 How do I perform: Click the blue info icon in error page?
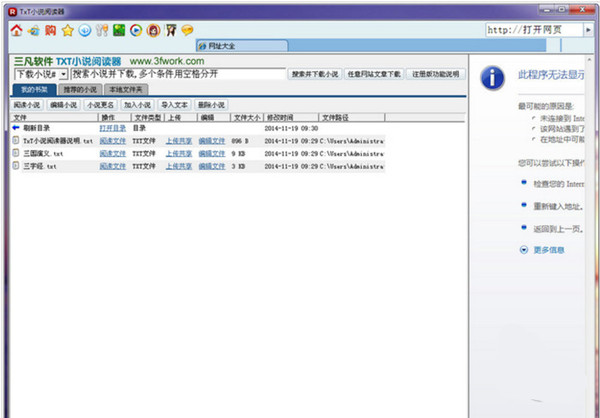tap(491, 75)
